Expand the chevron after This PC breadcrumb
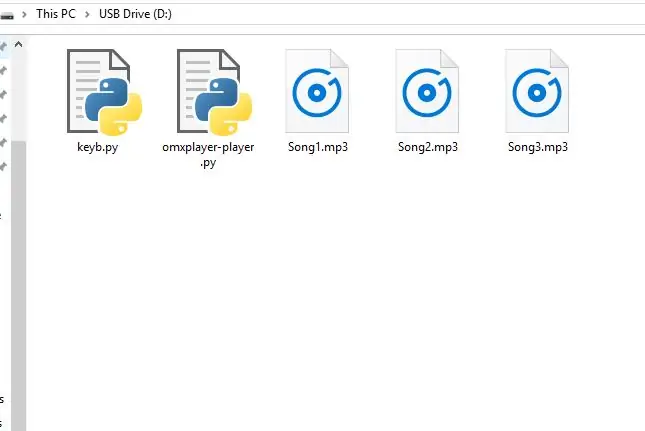The height and width of the screenshot is (431, 645). [87, 14]
